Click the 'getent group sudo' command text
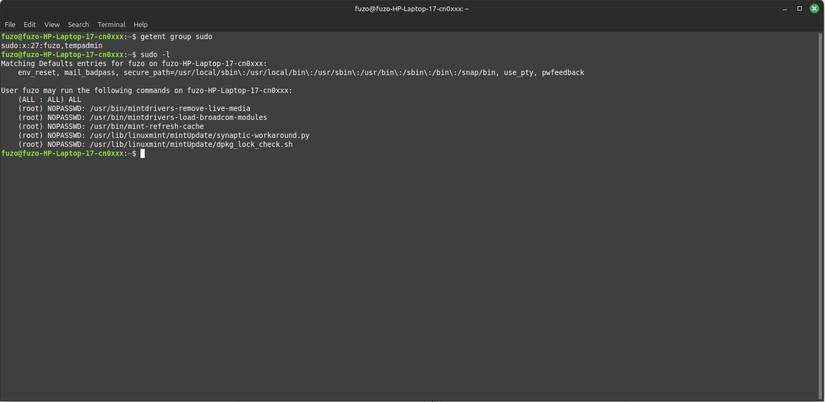Screen dimensions: 825x402 pyautogui.click(x=176, y=37)
